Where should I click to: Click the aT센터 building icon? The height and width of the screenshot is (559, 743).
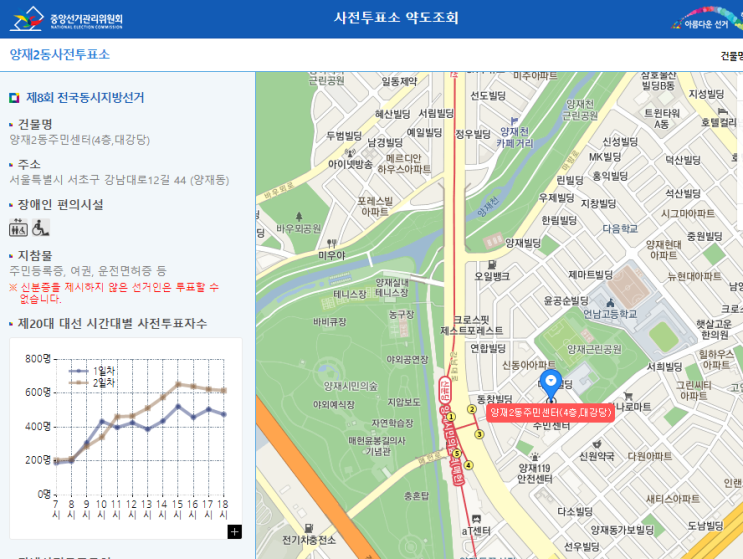[x=476, y=519]
